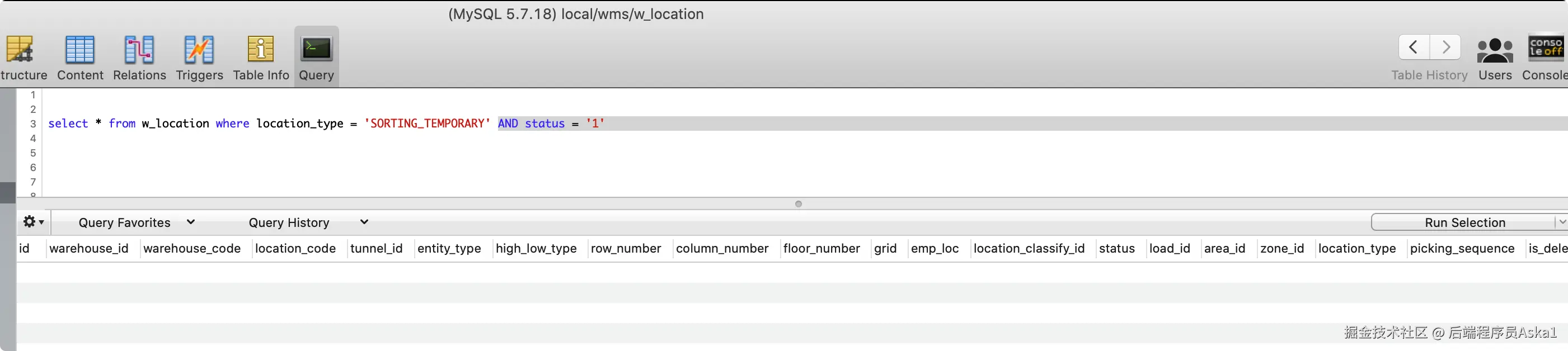Click the Run Selection button
The height and width of the screenshot is (351, 1568).
click(1464, 222)
